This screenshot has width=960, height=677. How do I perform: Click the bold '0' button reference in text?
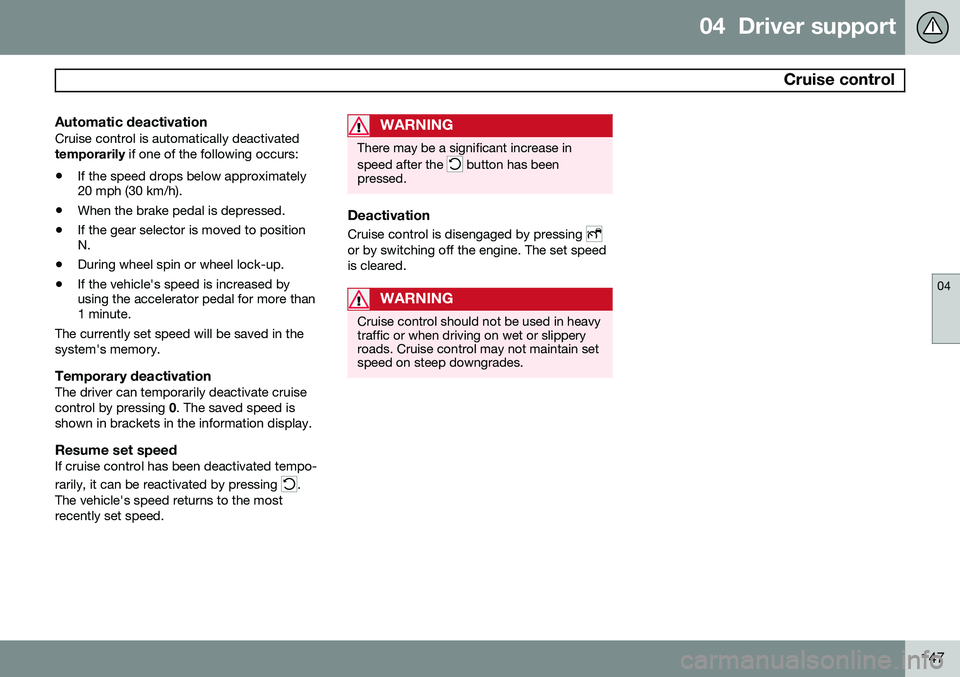click(172, 408)
